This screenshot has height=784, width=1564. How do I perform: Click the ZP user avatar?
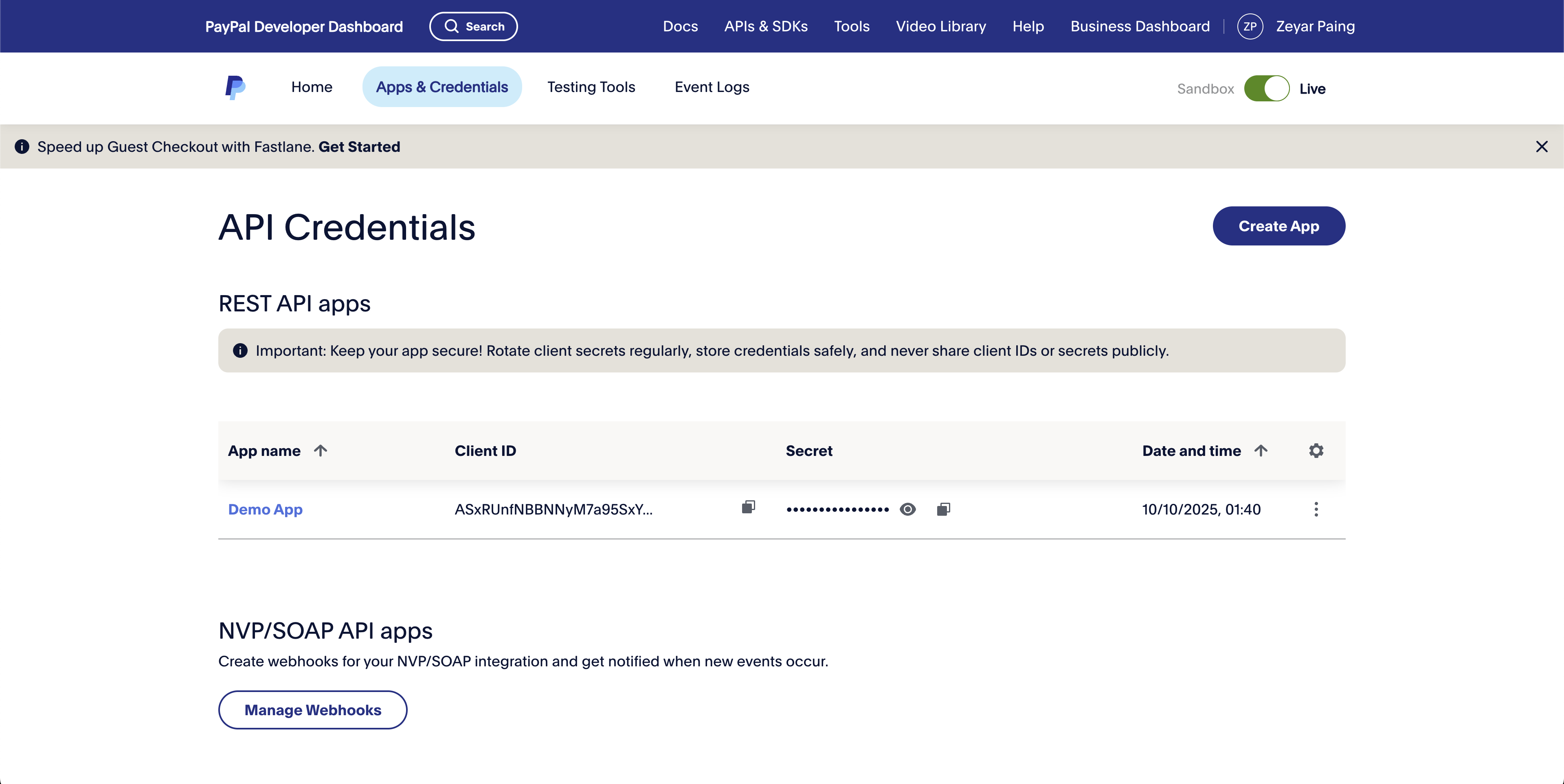pyautogui.click(x=1250, y=27)
